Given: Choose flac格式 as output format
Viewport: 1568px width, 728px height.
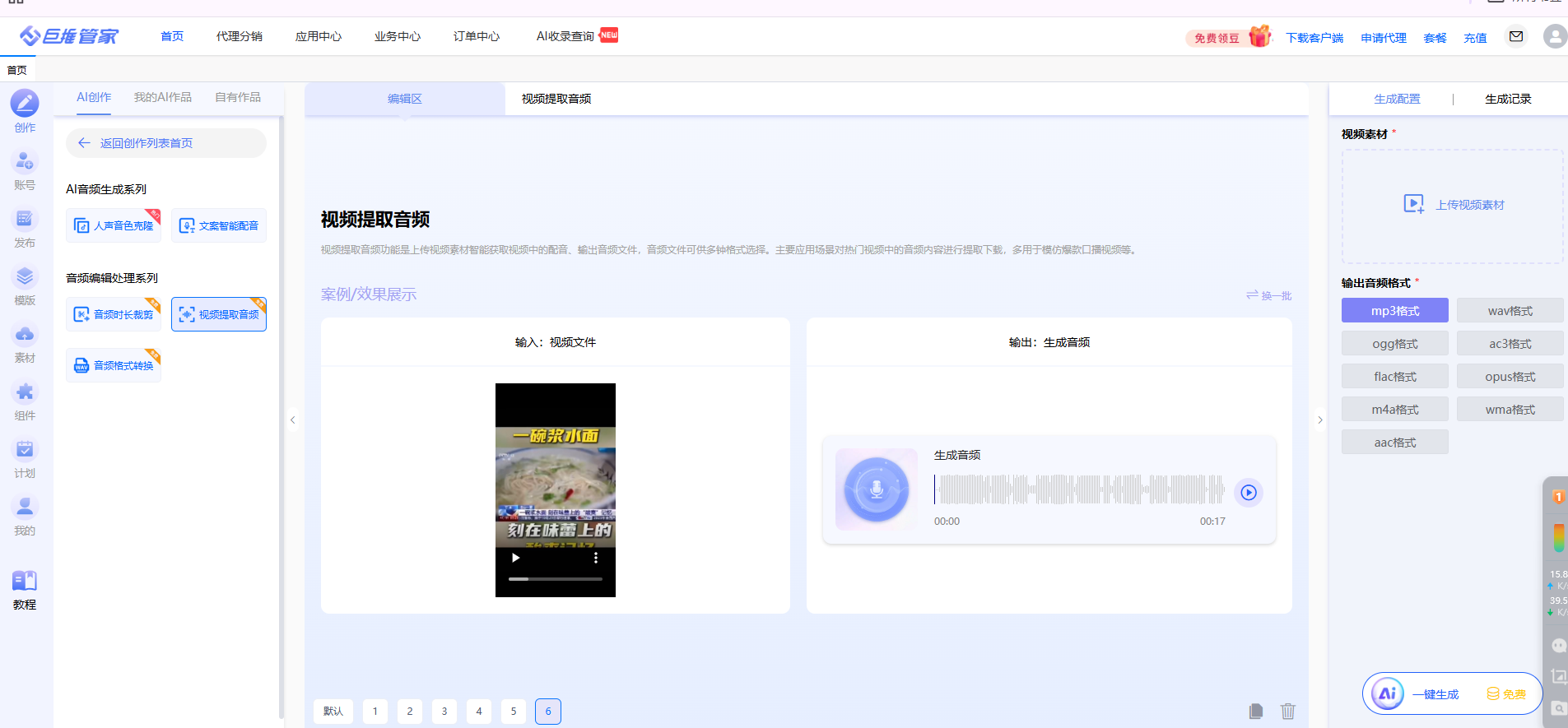Looking at the screenshot, I should coord(1394,377).
